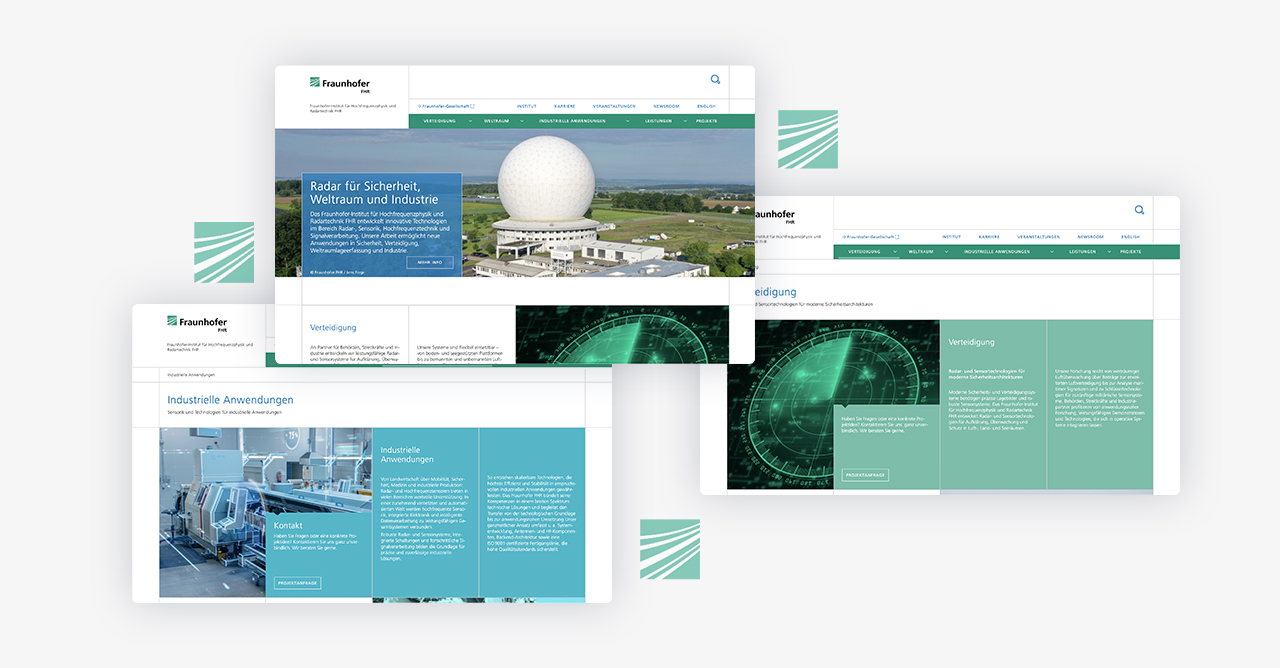Expand chevron beside LEISTUNGEN in right page window
1280x668 pixels.
[x=1110, y=252]
